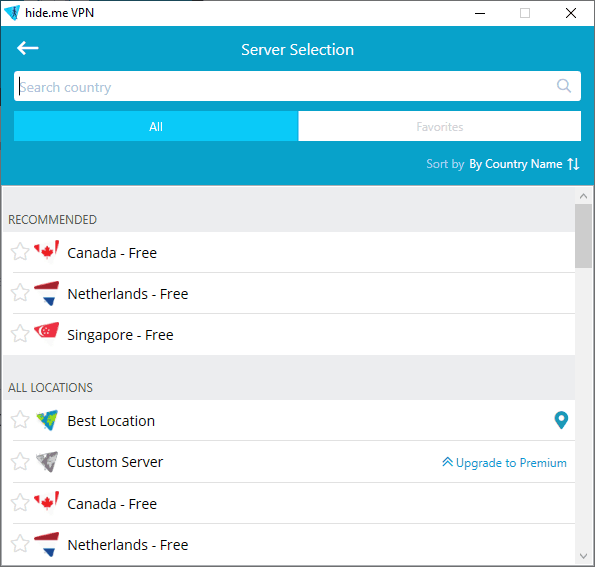Image resolution: width=595 pixels, height=567 pixels.
Task: Click the Singapore flag icon
Action: [46, 333]
